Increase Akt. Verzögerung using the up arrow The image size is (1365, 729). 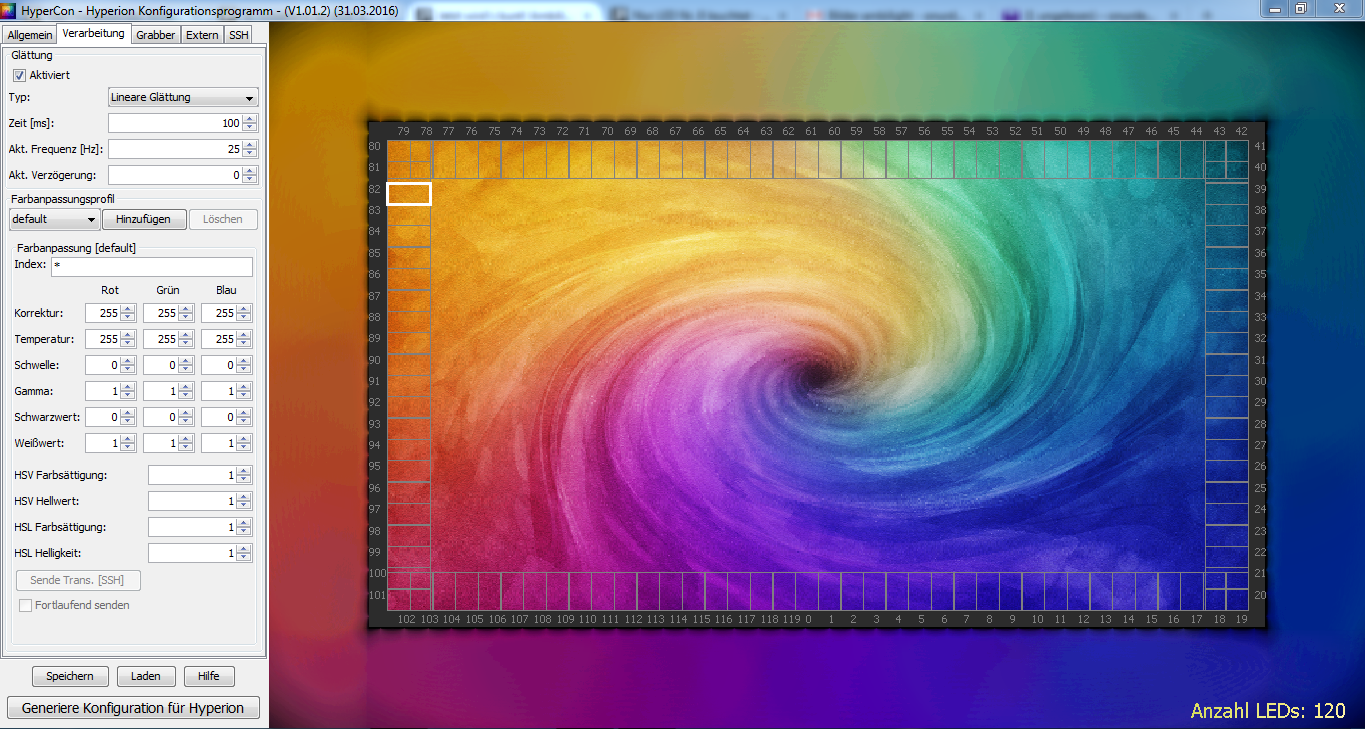tap(250, 171)
